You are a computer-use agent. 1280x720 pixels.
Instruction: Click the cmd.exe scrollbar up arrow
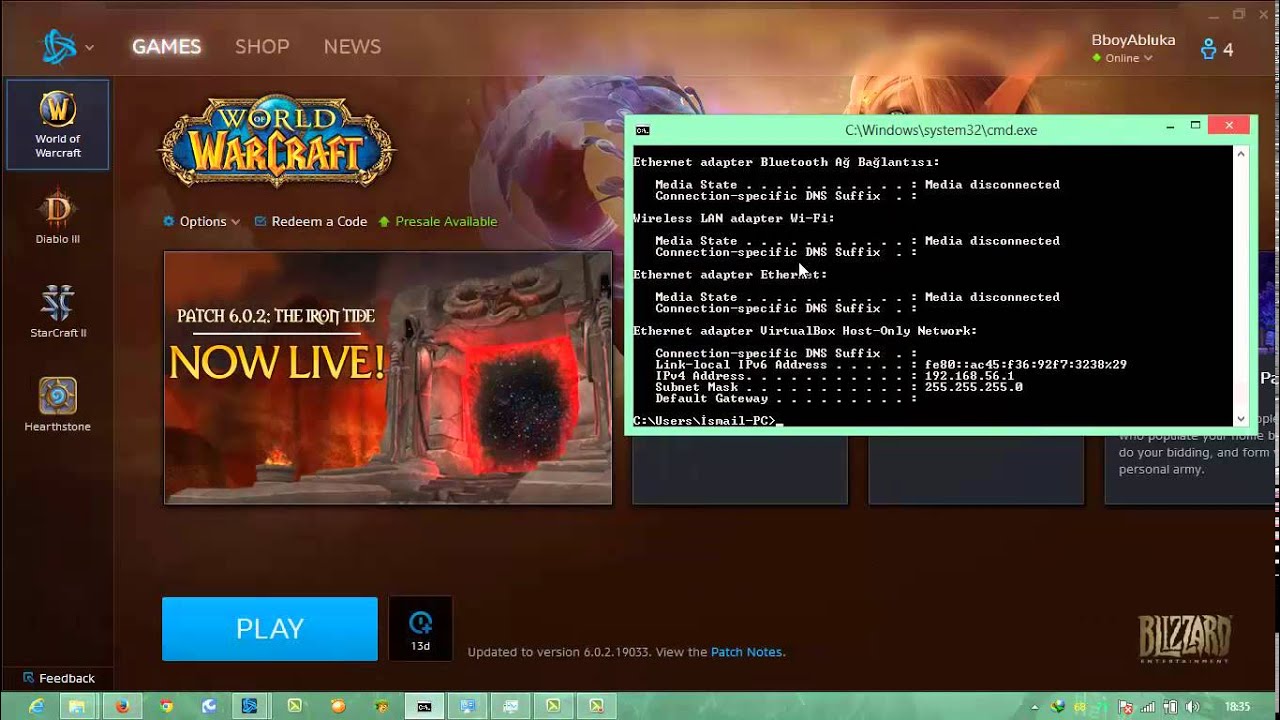tap(1241, 153)
